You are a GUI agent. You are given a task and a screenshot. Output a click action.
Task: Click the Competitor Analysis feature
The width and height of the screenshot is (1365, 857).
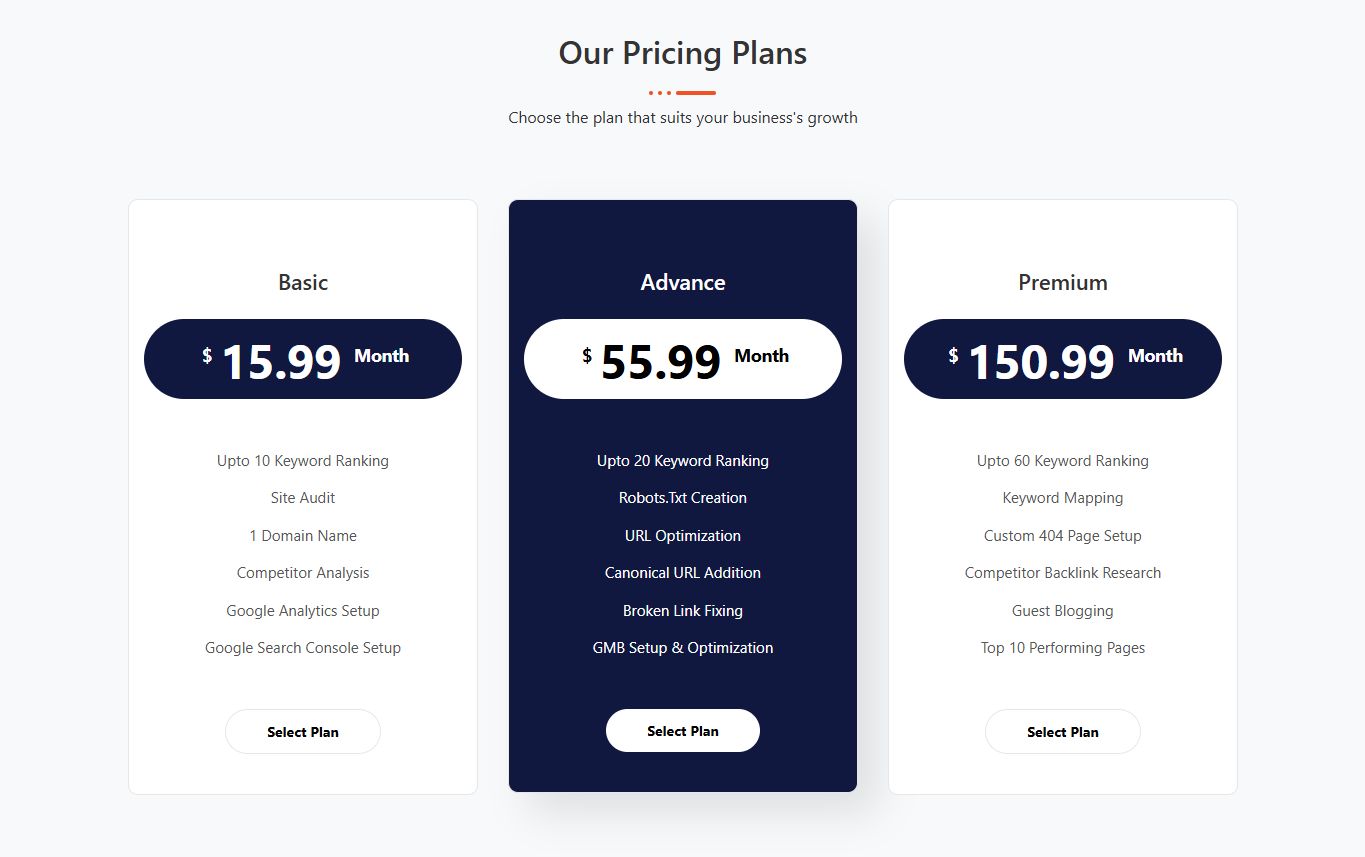point(302,573)
